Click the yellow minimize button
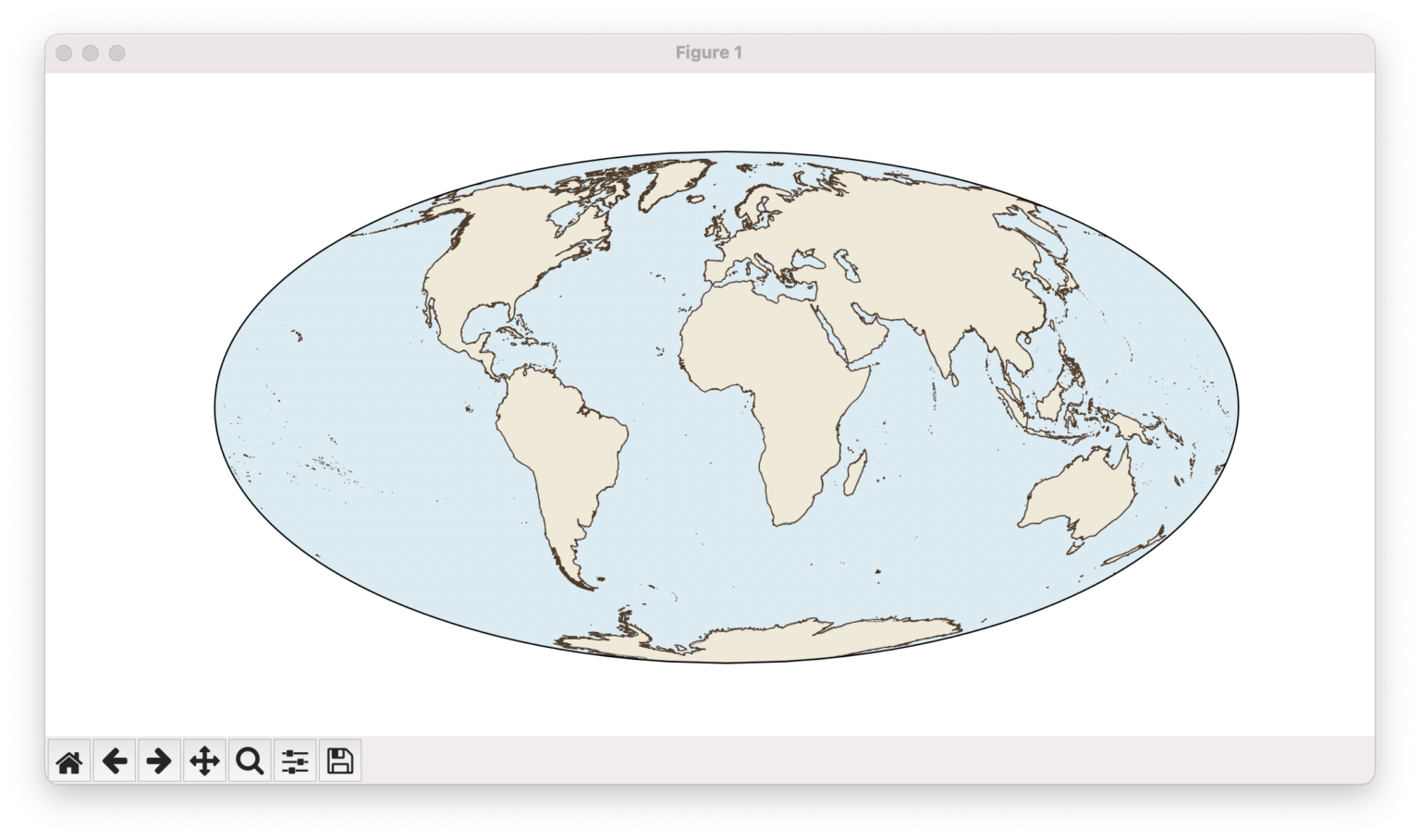This screenshot has width=1420, height=840. tap(91, 53)
